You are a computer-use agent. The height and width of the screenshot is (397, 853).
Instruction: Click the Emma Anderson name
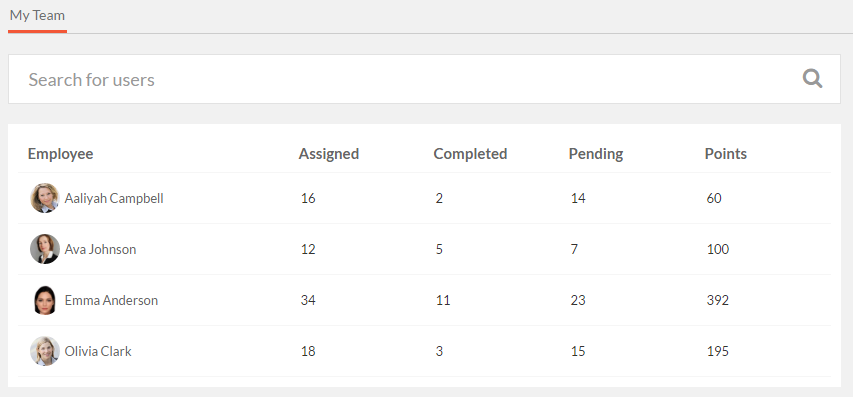pyautogui.click(x=111, y=300)
